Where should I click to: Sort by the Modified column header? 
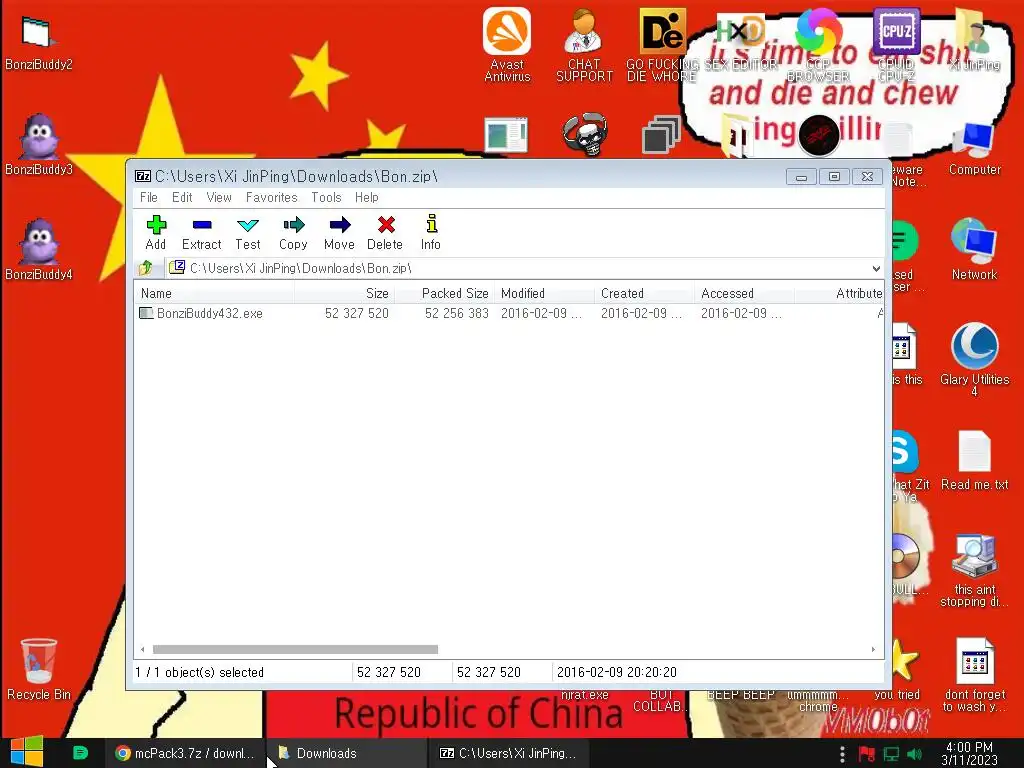click(x=544, y=293)
